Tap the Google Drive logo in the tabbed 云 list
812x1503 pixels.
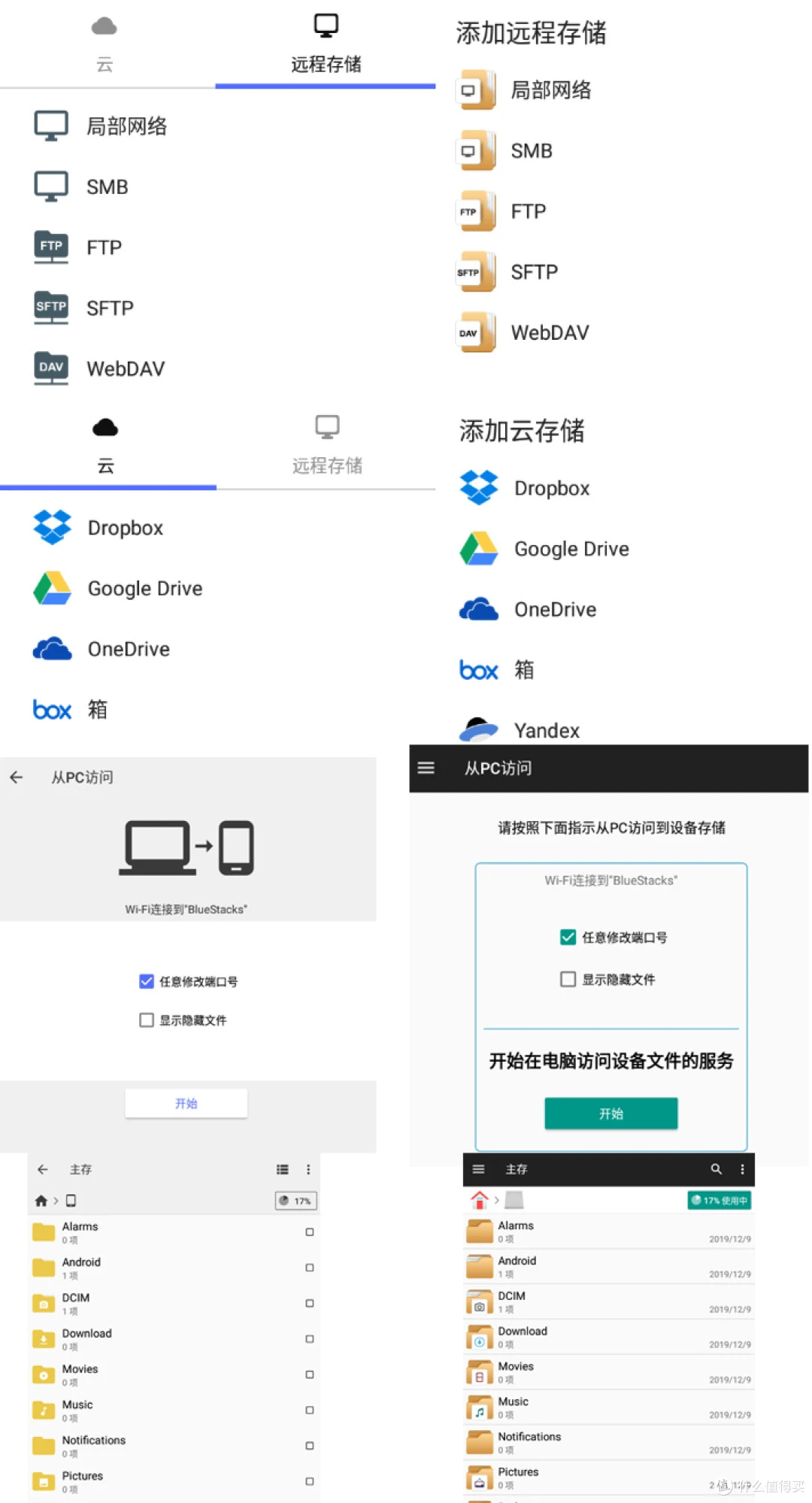(52, 588)
